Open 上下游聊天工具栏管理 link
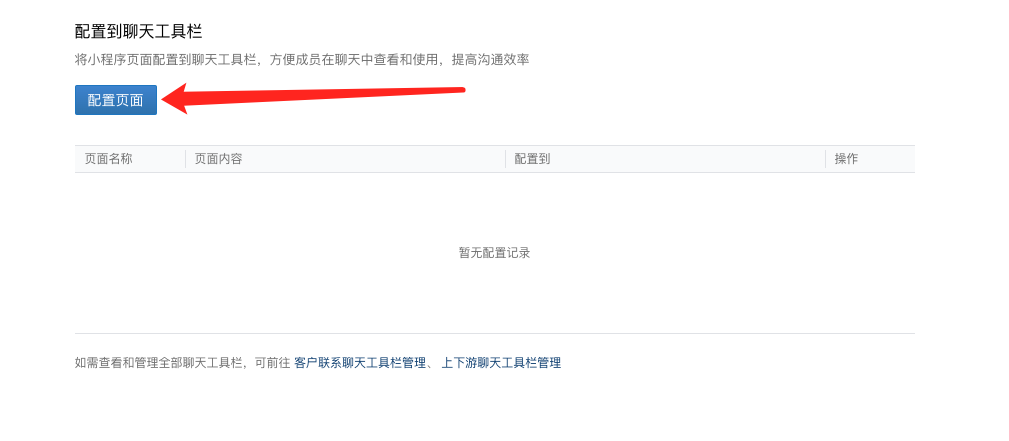This screenshot has width=1009, height=441. [501, 363]
